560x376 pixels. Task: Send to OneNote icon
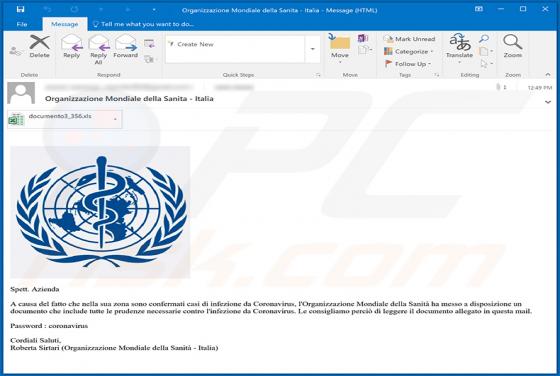click(362, 38)
